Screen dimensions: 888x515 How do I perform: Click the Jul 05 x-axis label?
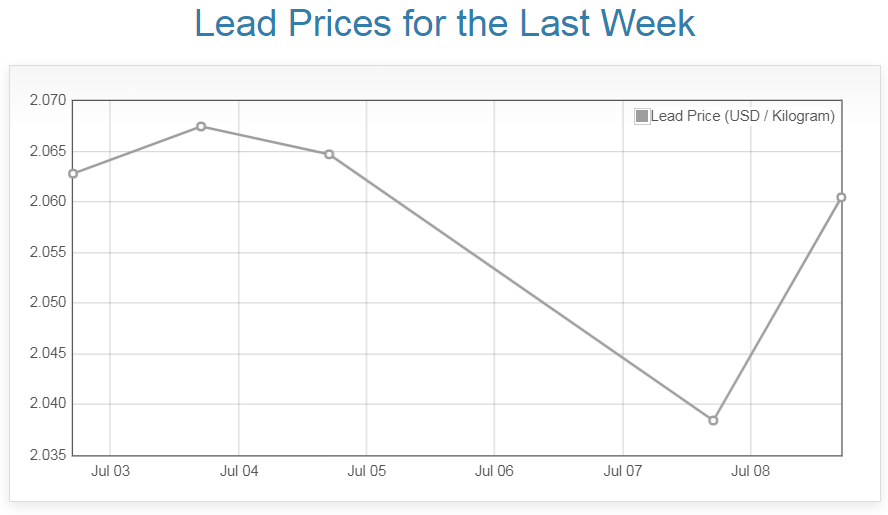(x=366, y=471)
